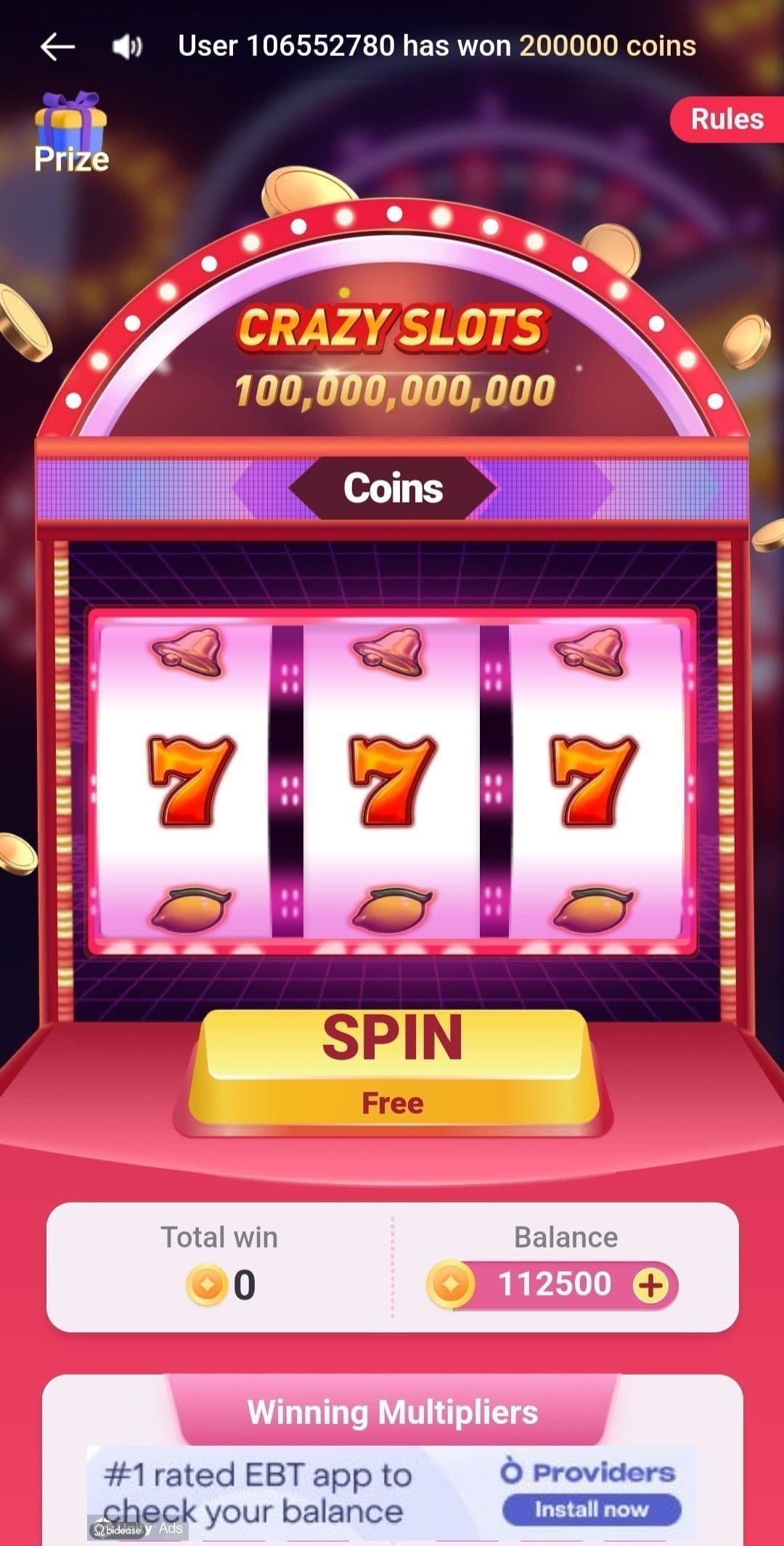Open the Rules button

pyautogui.click(x=727, y=119)
